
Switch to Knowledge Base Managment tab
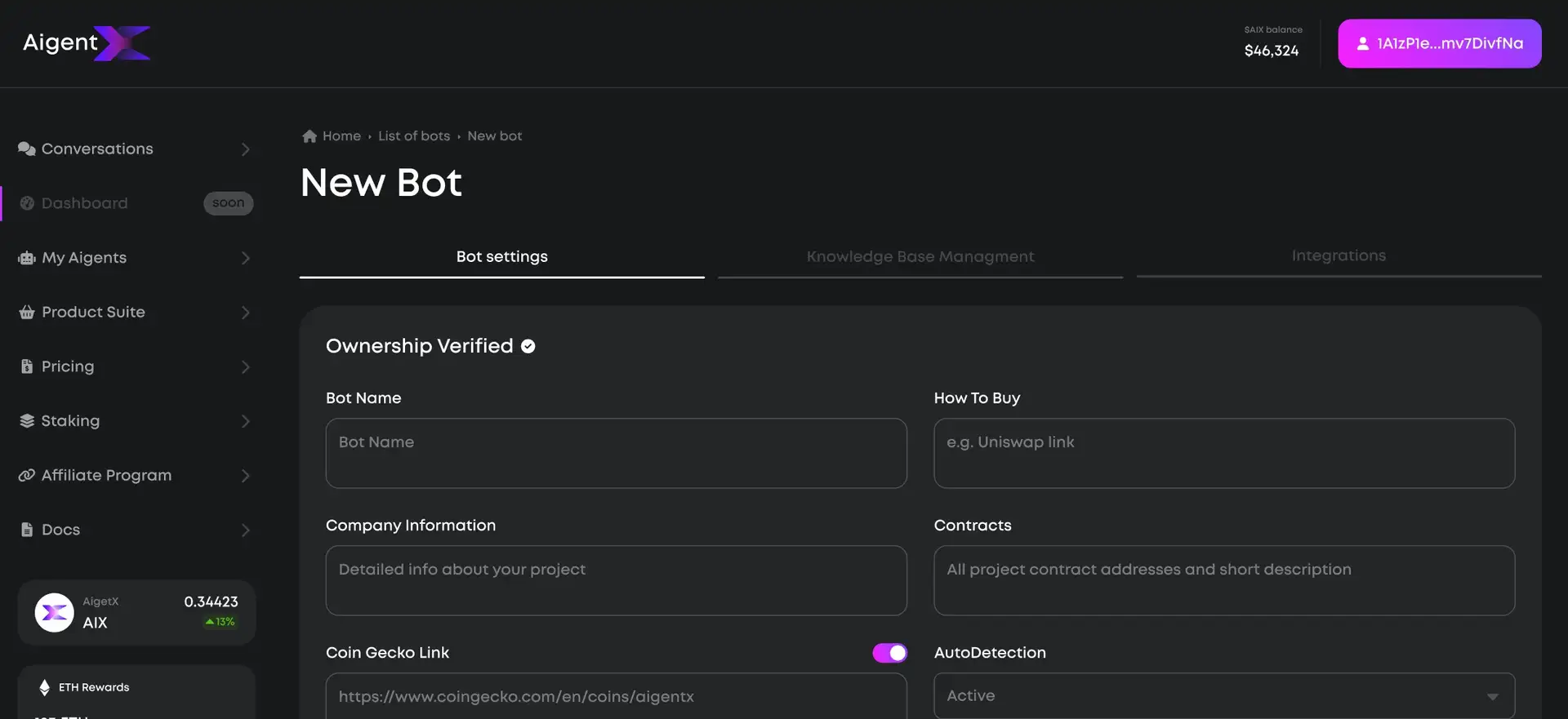920,256
